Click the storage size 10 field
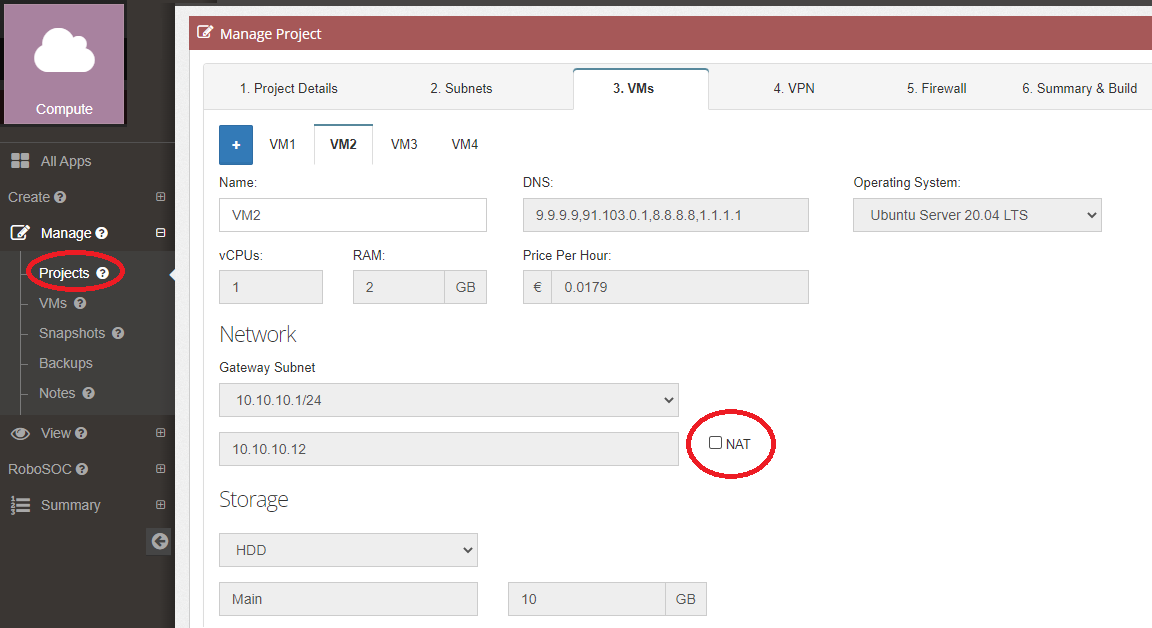Image resolution: width=1152 pixels, height=628 pixels. coord(586,599)
